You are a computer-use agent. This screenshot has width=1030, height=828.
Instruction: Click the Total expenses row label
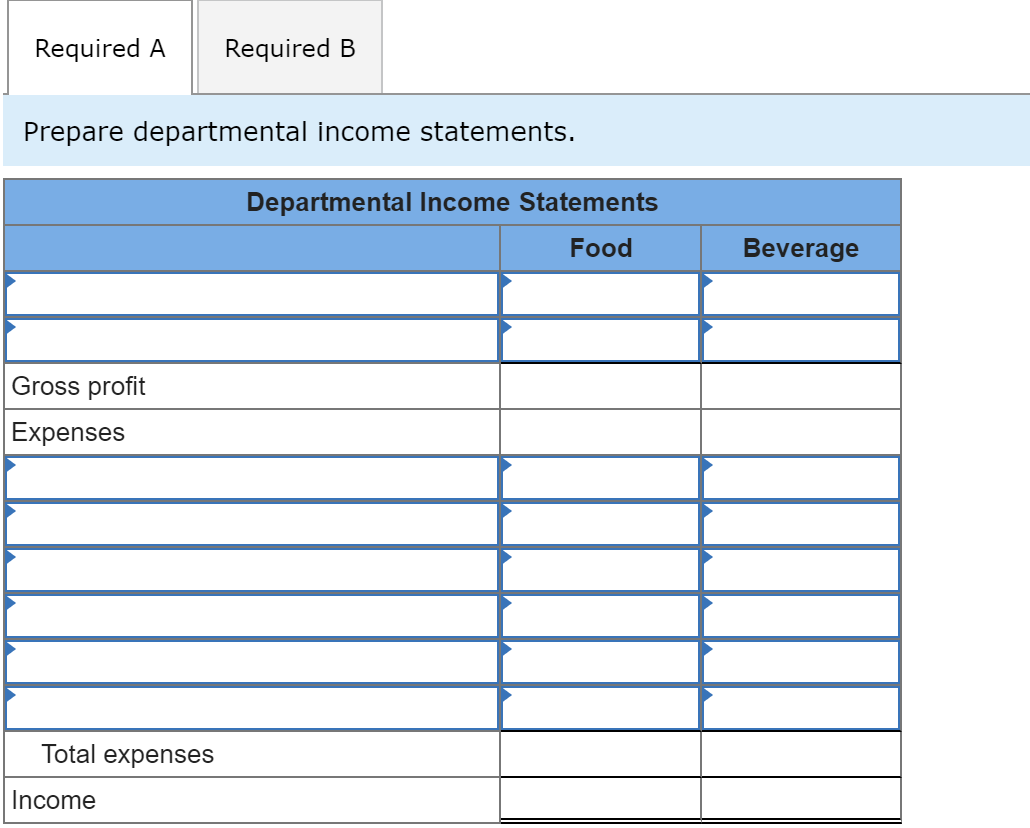pyautogui.click(x=127, y=754)
